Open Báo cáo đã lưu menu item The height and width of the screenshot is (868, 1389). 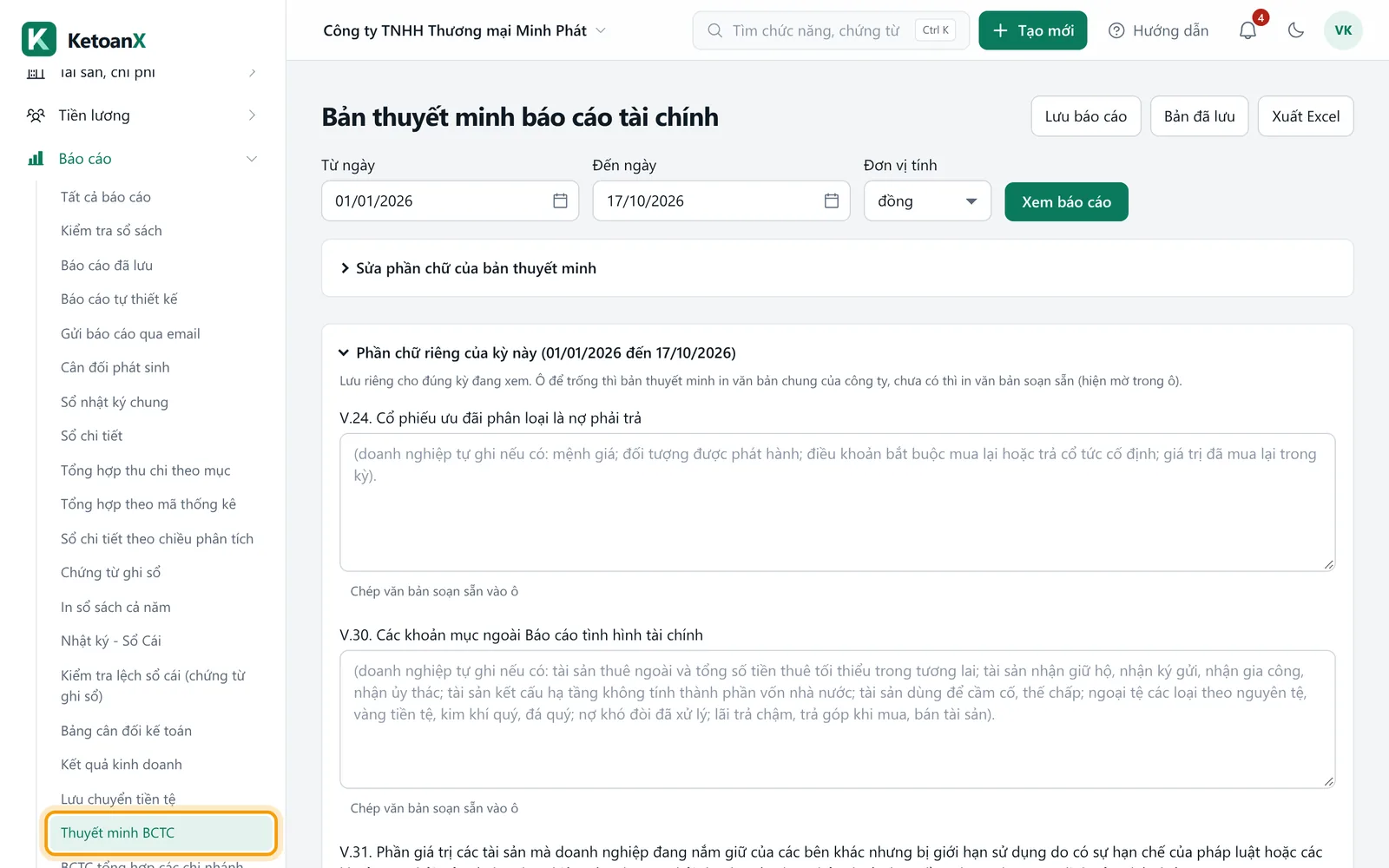(107, 266)
